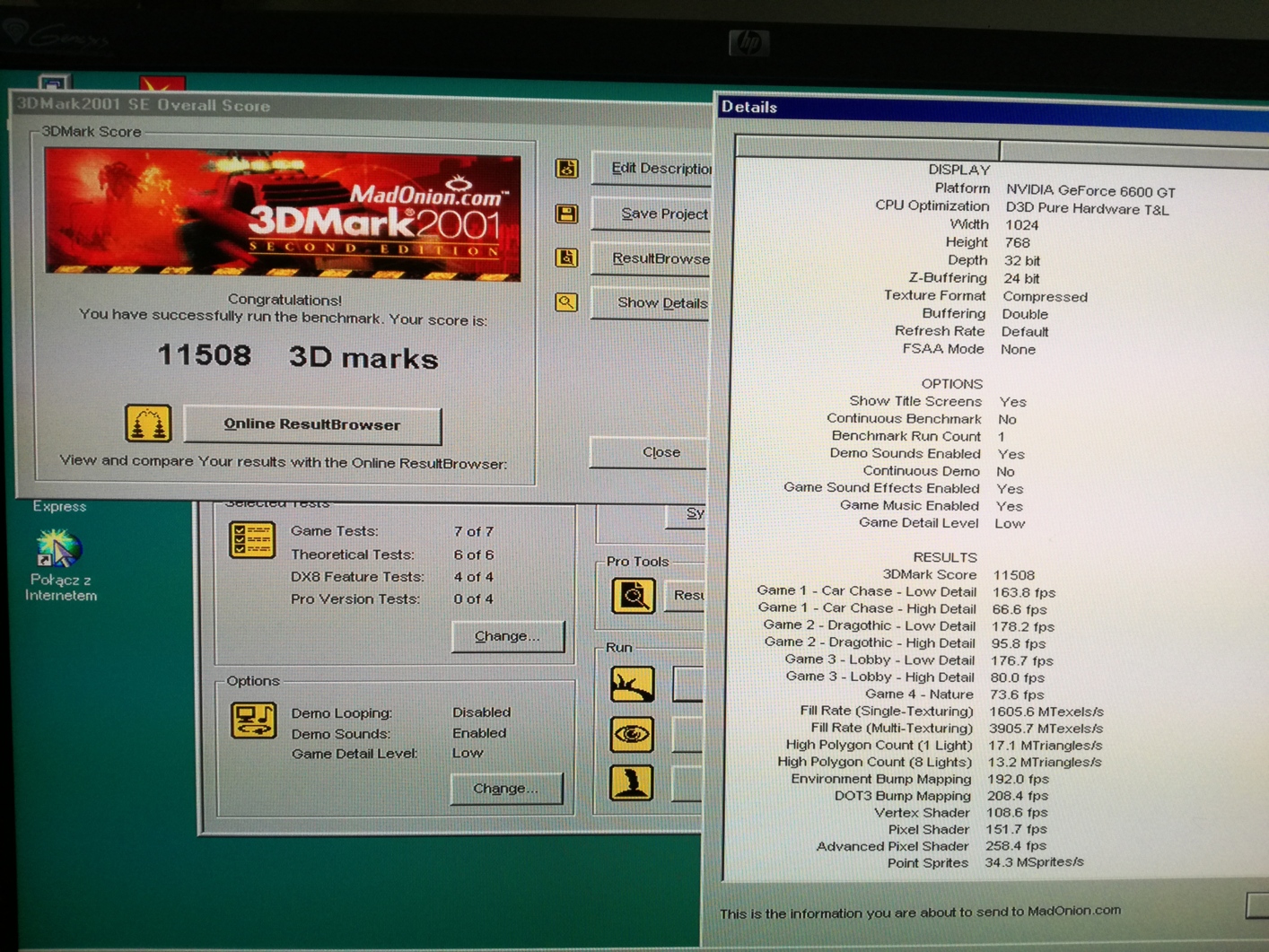Click the DX8 Feature Tests 4 of 4 row
Image resolution: width=1269 pixels, height=952 pixels.
point(392,577)
